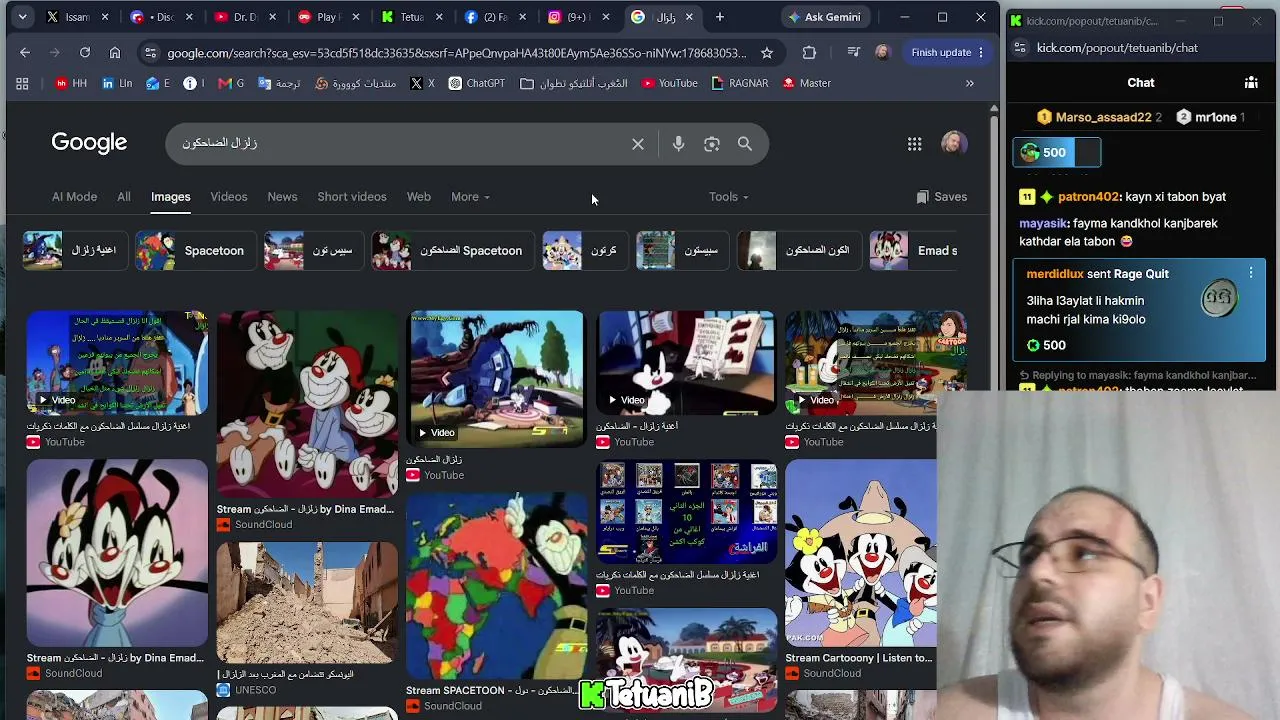Search by image with the Google Lens icon
The image size is (1280, 720).
coord(712,144)
